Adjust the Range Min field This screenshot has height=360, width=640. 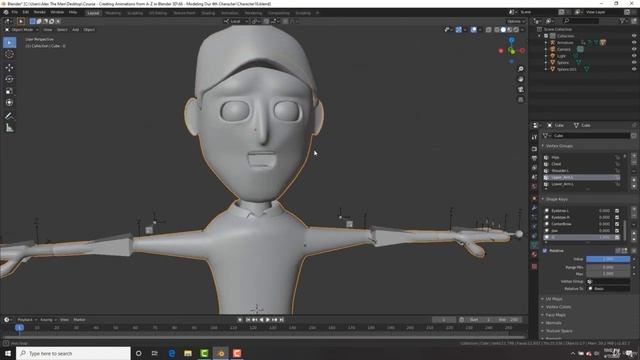(x=608, y=267)
